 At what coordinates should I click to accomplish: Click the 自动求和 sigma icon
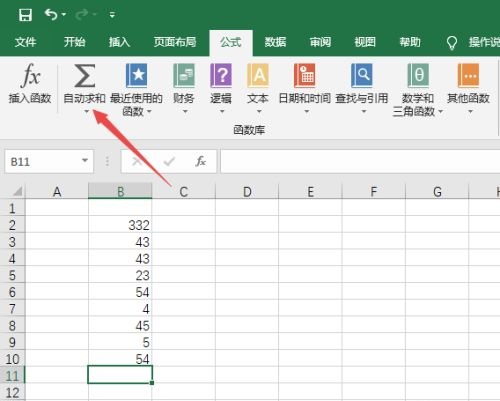[x=84, y=76]
